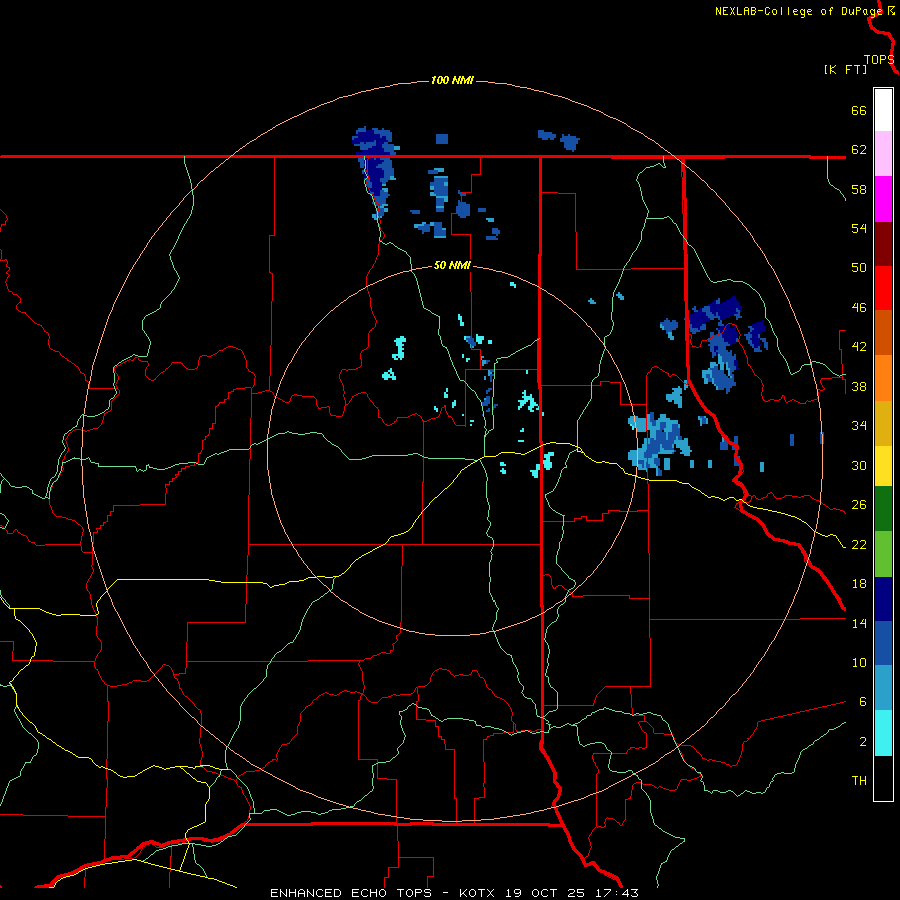Image resolution: width=900 pixels, height=900 pixels.
Task: Click the 2 legend value
Action: pos(863,742)
